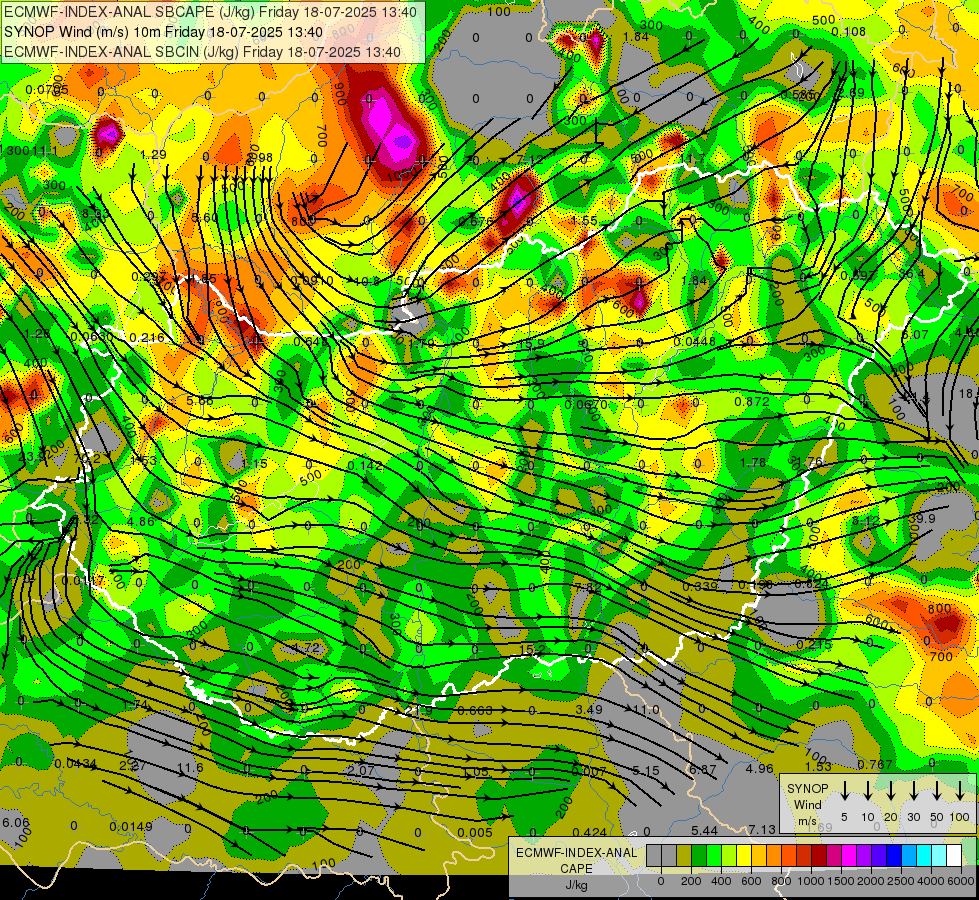Click the 5.44 value on the map

click(704, 831)
